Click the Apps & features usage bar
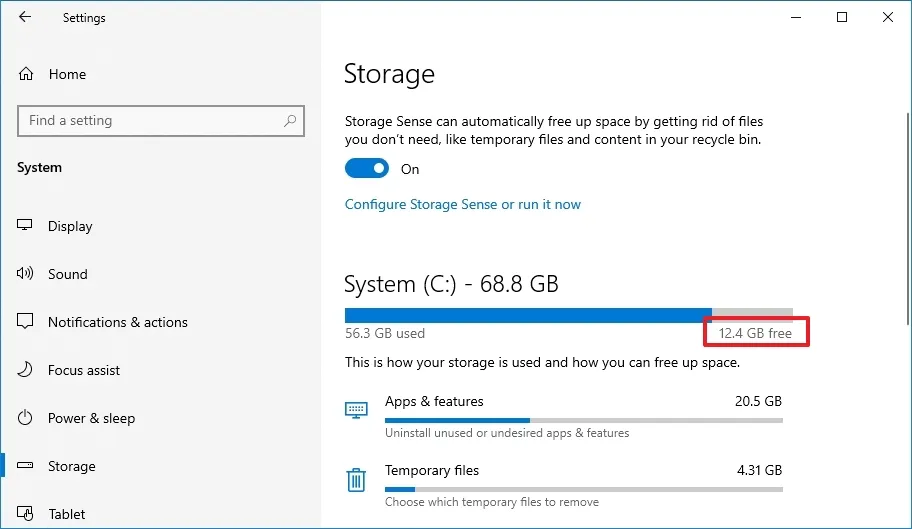This screenshot has width=912, height=529. (583, 420)
